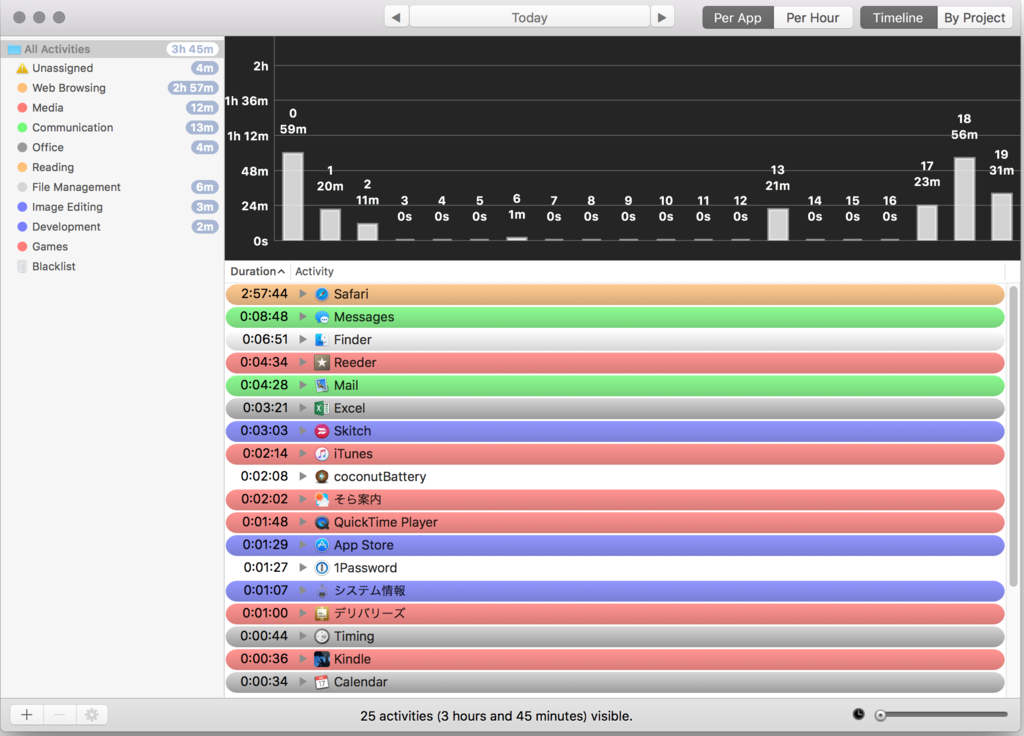Screen dimensions: 1024x736
Task: Click the orange Web Browsing color dot
Action: (x=22, y=88)
